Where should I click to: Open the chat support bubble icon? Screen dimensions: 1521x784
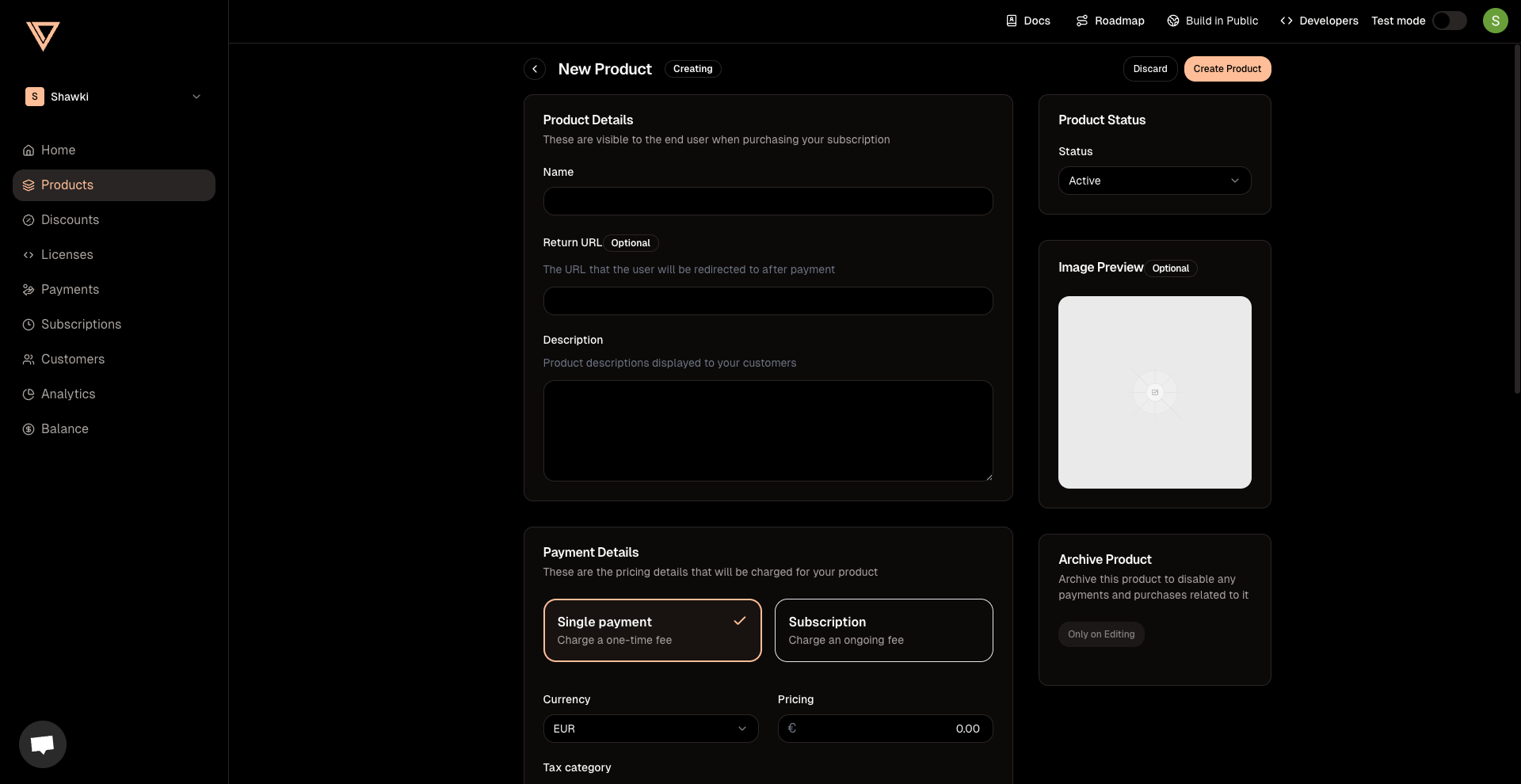click(43, 744)
